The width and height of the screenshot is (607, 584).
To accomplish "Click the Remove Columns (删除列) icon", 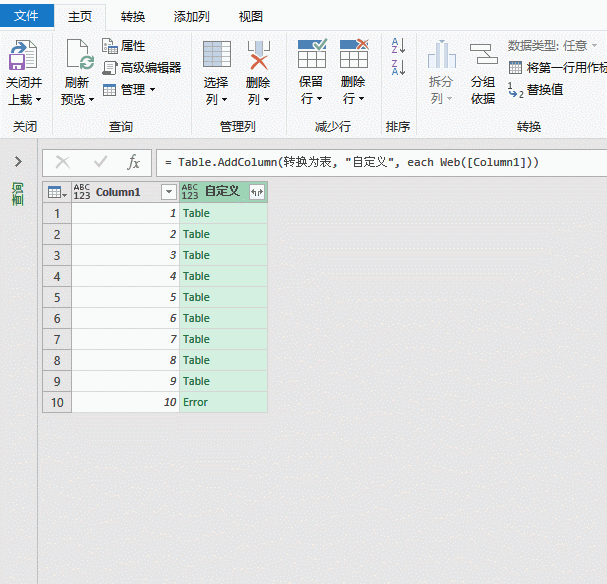I will (x=259, y=55).
